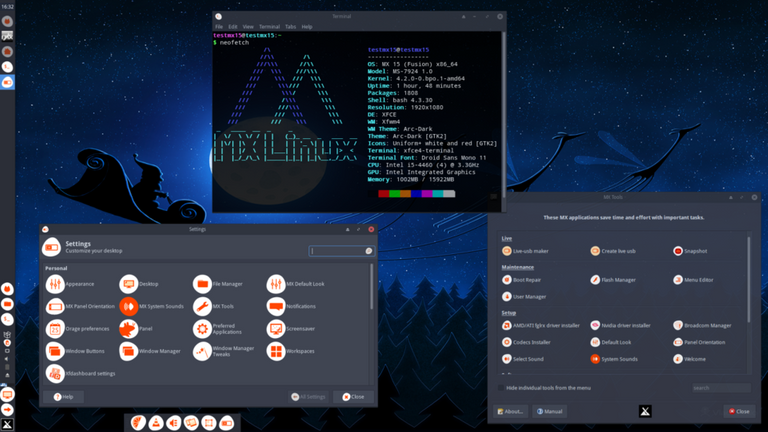Launch Nvidia driver installer
The height and width of the screenshot is (432, 768).
point(621,325)
